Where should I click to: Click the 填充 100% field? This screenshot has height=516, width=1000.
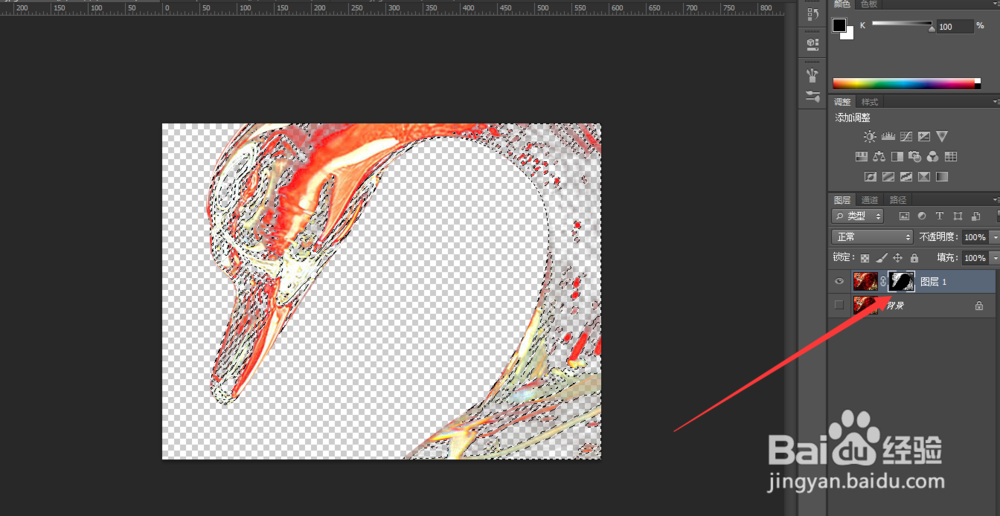pos(974,258)
